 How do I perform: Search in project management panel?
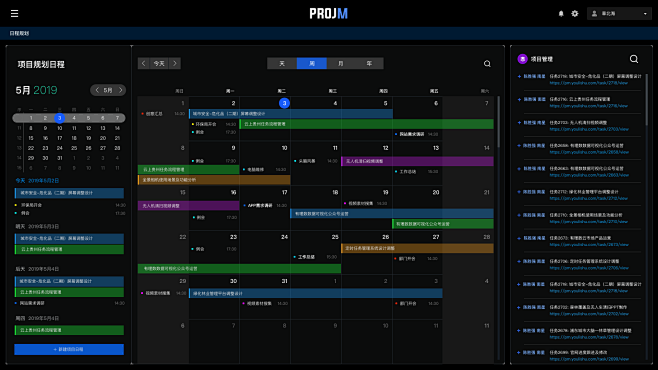coord(634,59)
